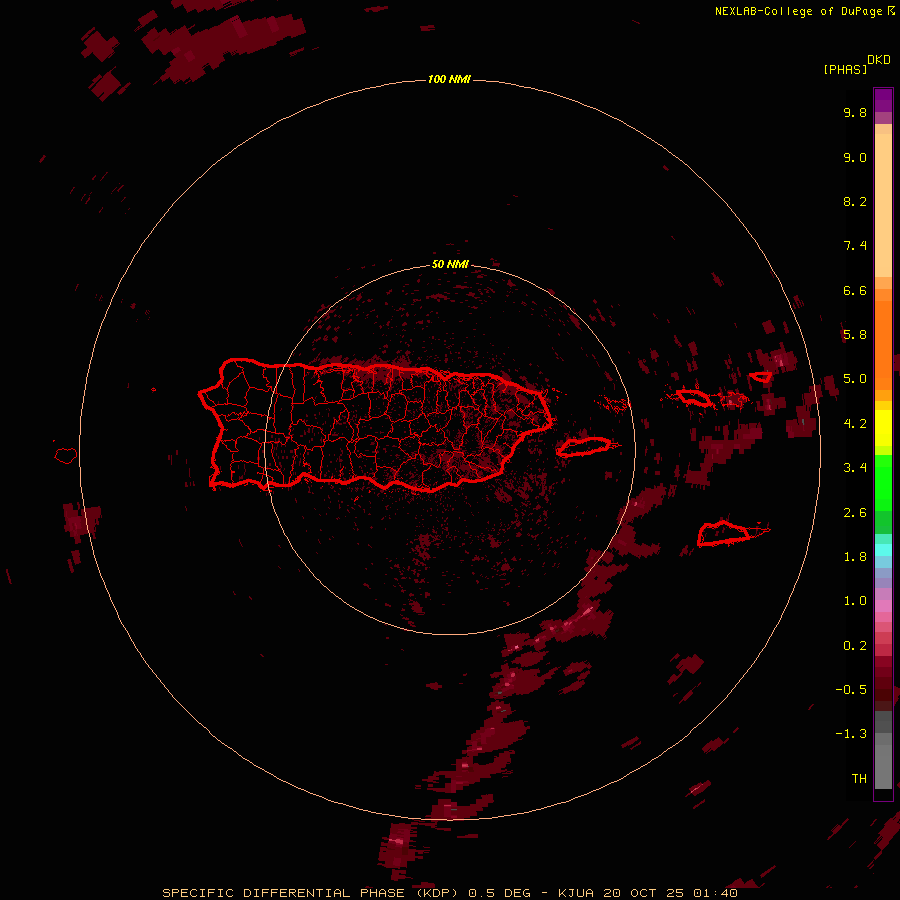The height and width of the screenshot is (900, 900).
Task: Click the 5.8 value on the color scale
Action: pyautogui.click(x=855, y=335)
